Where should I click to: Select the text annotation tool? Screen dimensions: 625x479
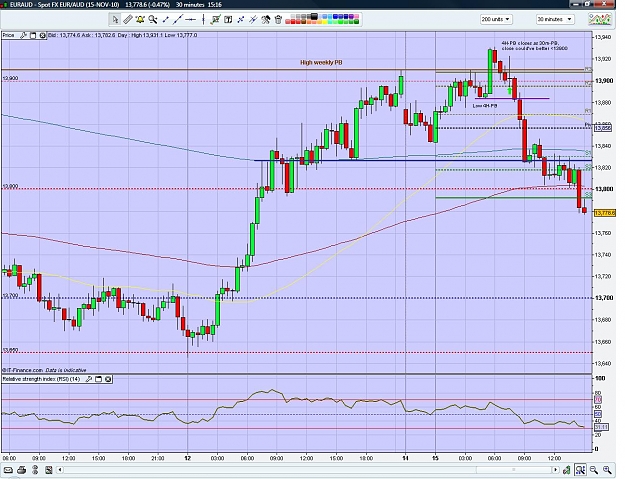228,19
